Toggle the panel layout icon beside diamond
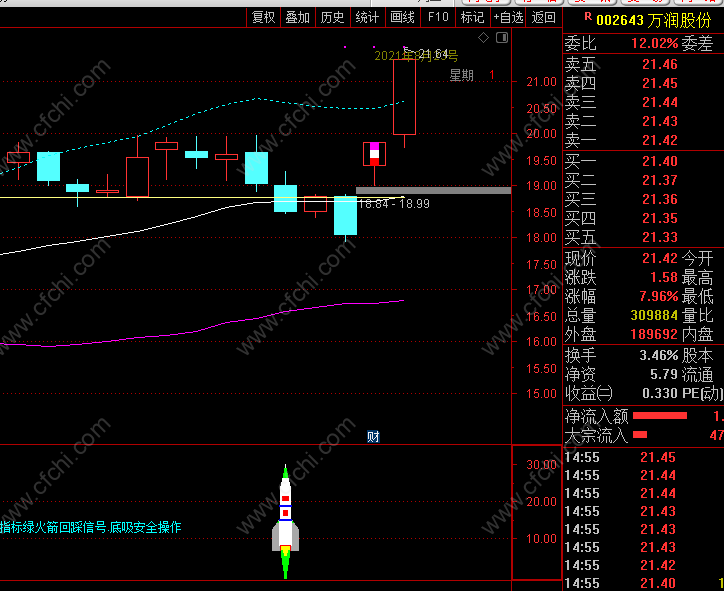 [x=500, y=38]
